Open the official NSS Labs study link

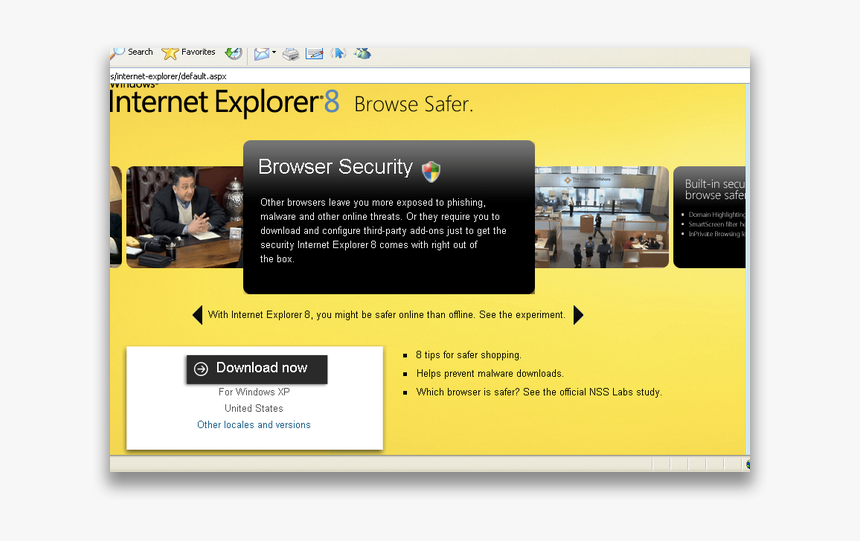(539, 392)
